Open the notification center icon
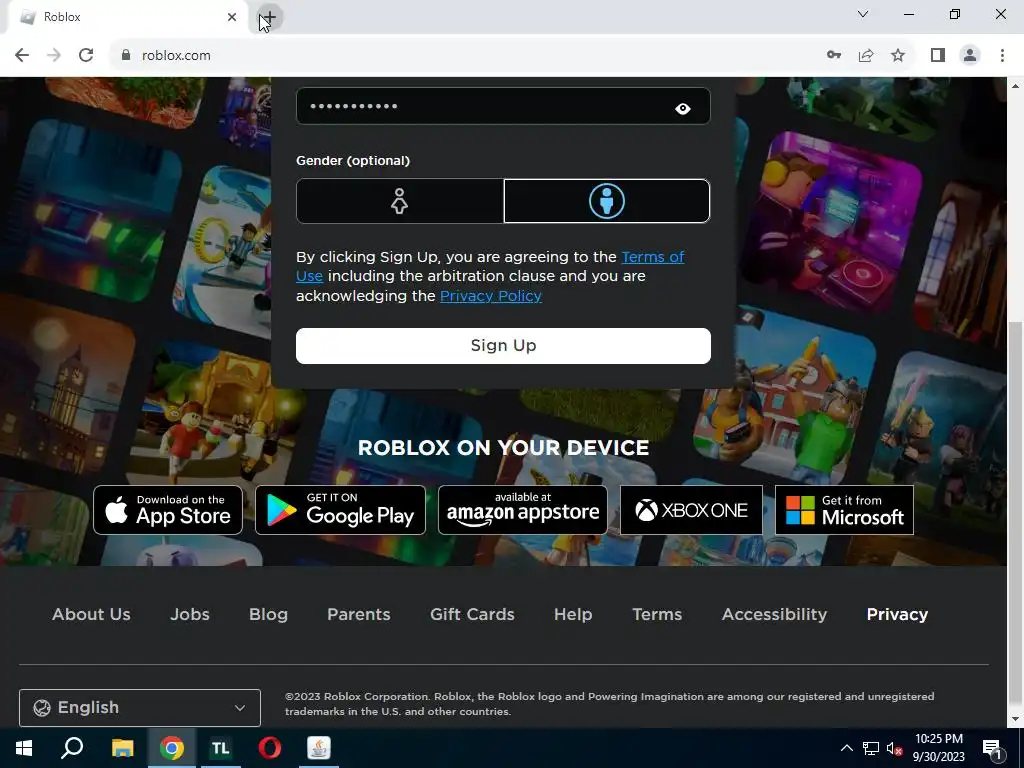Screen dimensions: 1024x768 pyautogui.click(x=992, y=748)
